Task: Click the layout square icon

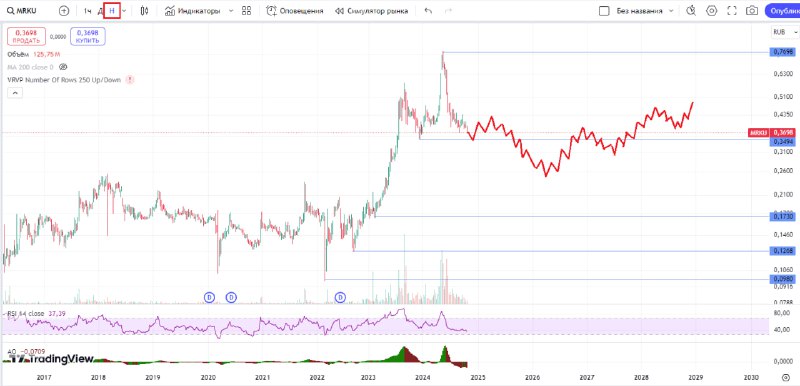Action: 604,11
